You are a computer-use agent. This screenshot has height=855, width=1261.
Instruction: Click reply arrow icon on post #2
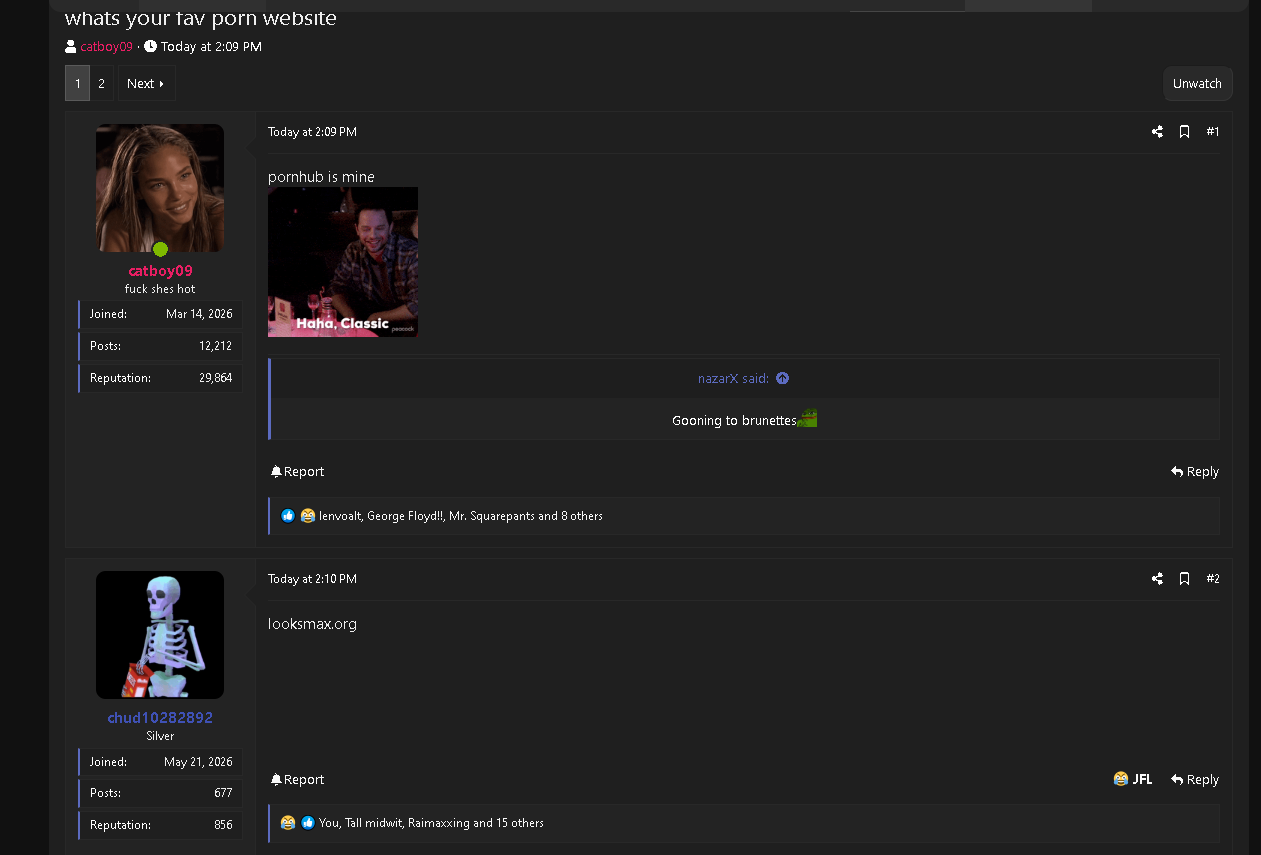[1177, 780]
